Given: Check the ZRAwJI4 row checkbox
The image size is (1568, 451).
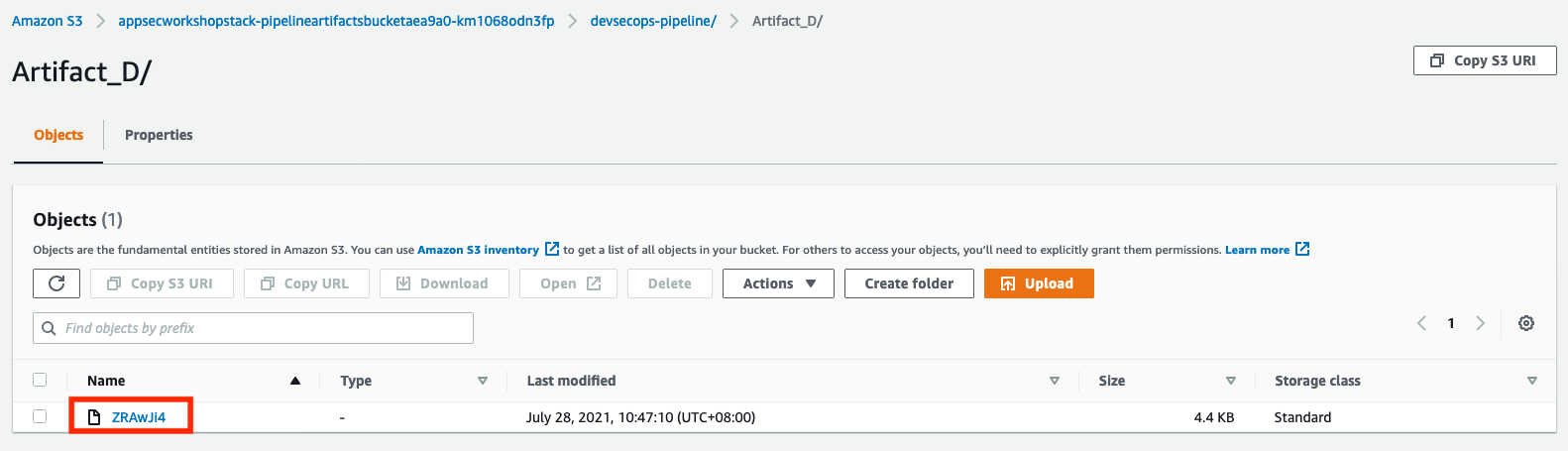Looking at the screenshot, I should tap(40, 416).
